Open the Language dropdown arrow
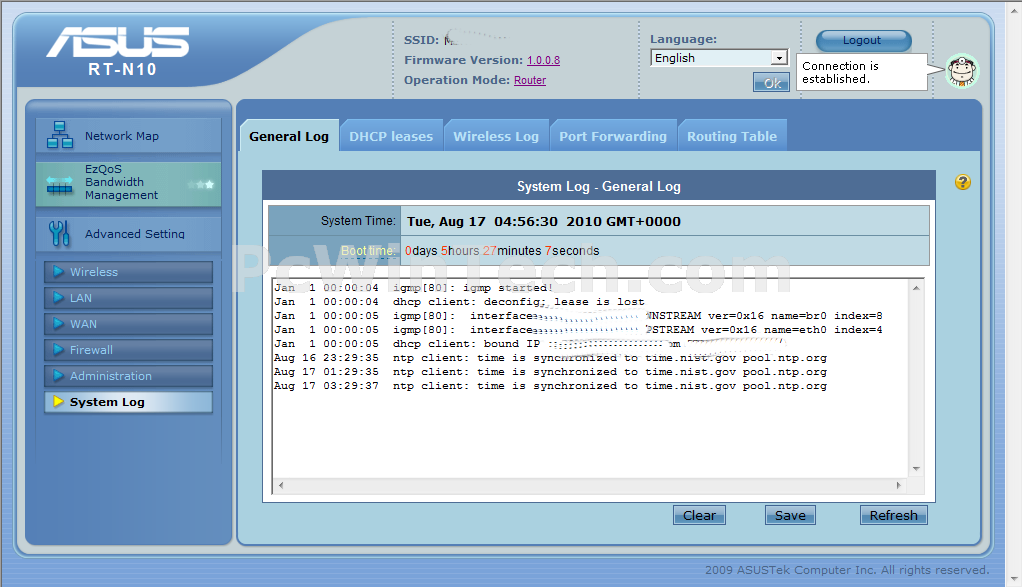 tap(779, 58)
